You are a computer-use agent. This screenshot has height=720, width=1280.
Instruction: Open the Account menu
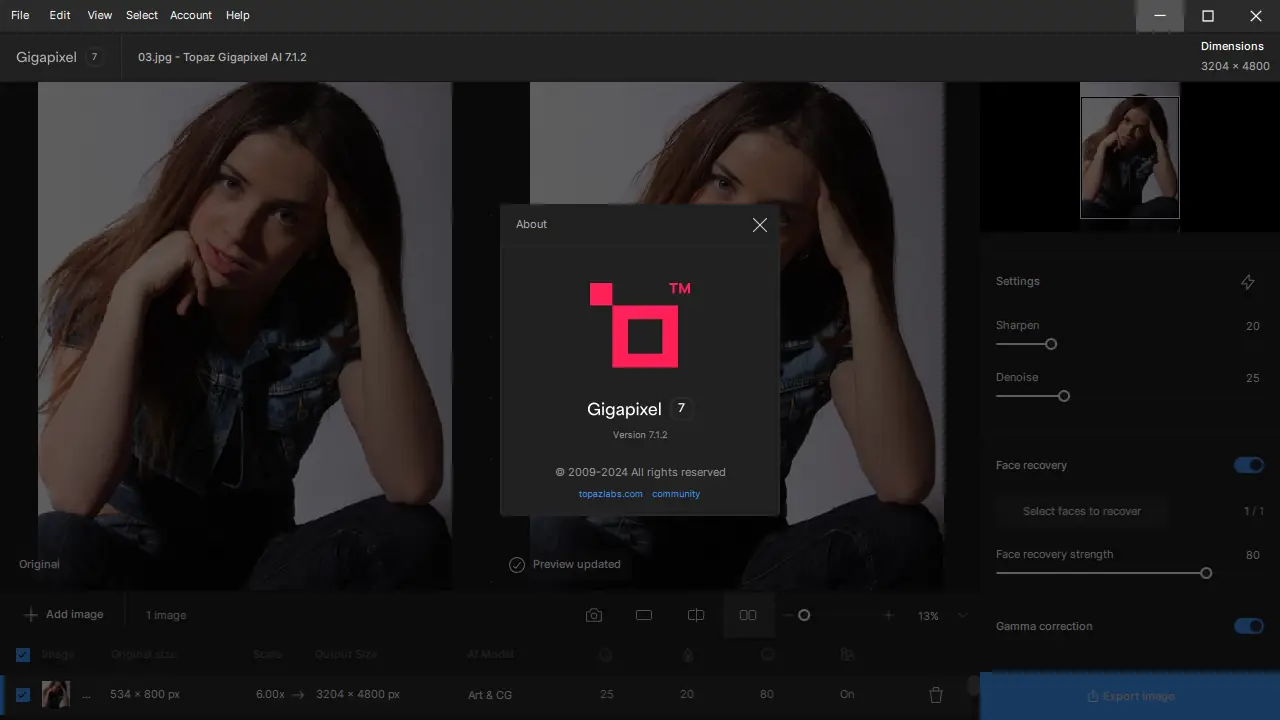tap(191, 15)
